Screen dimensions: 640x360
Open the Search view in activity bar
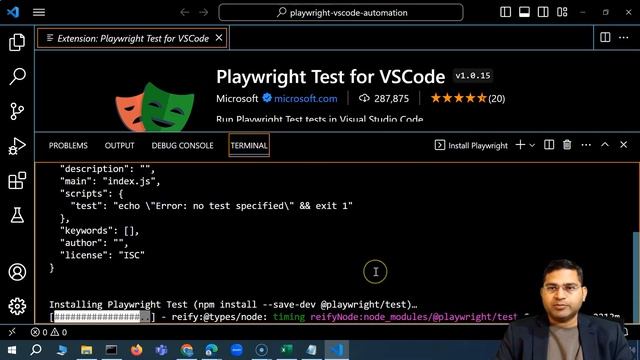17,76
